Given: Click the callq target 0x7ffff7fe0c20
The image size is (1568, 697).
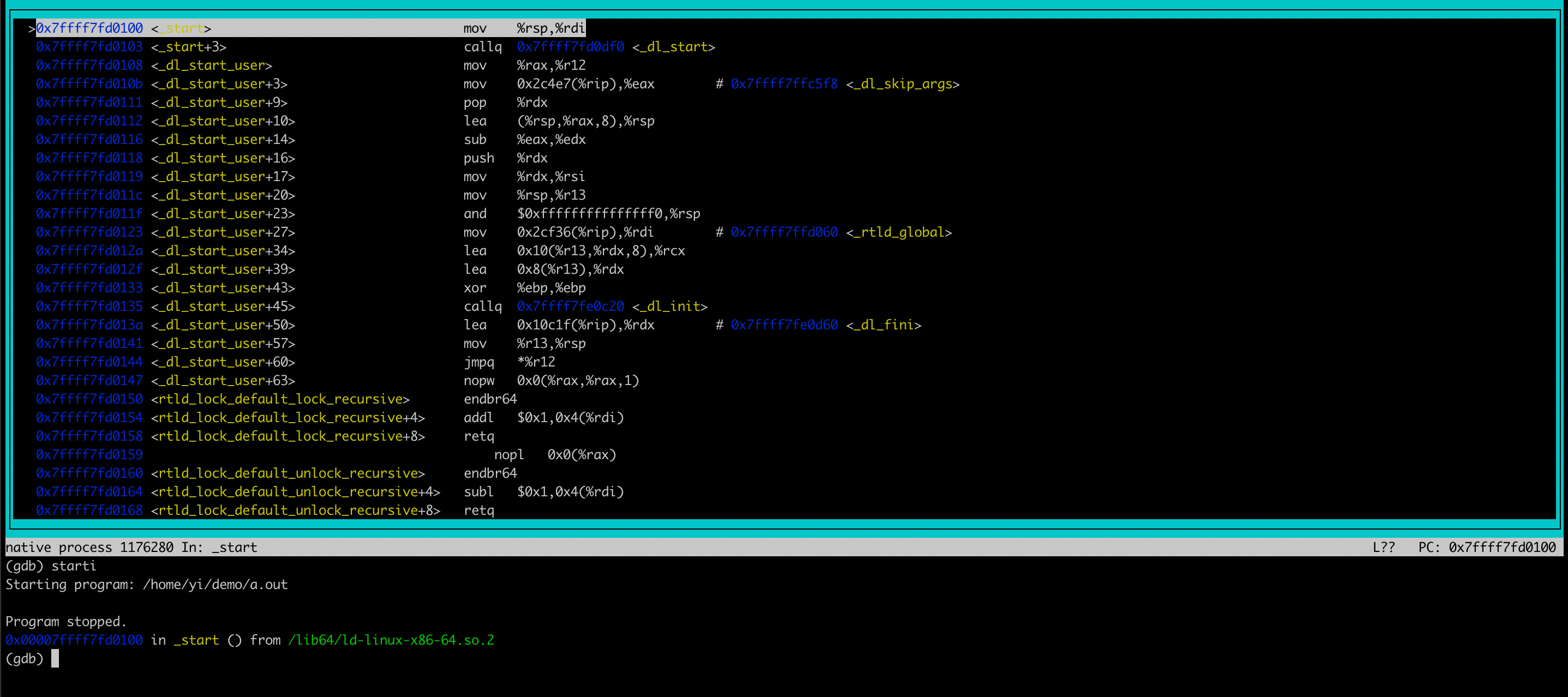Looking at the screenshot, I should 570,307.
